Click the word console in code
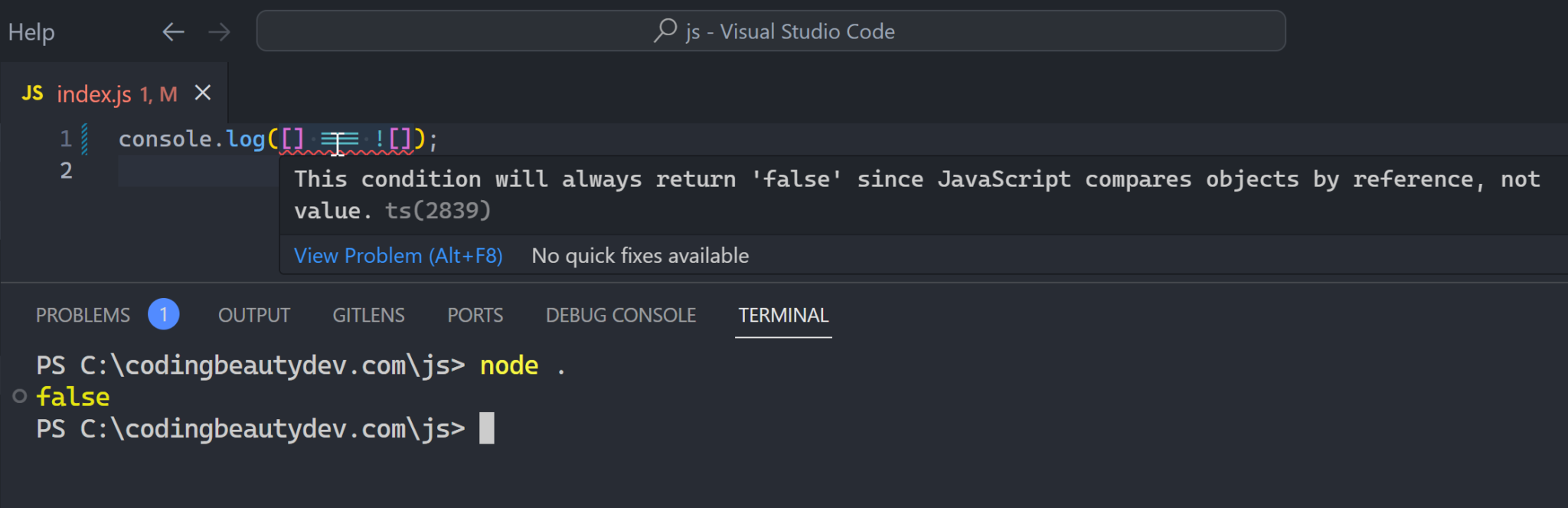The height and width of the screenshot is (508, 1568). [x=165, y=139]
